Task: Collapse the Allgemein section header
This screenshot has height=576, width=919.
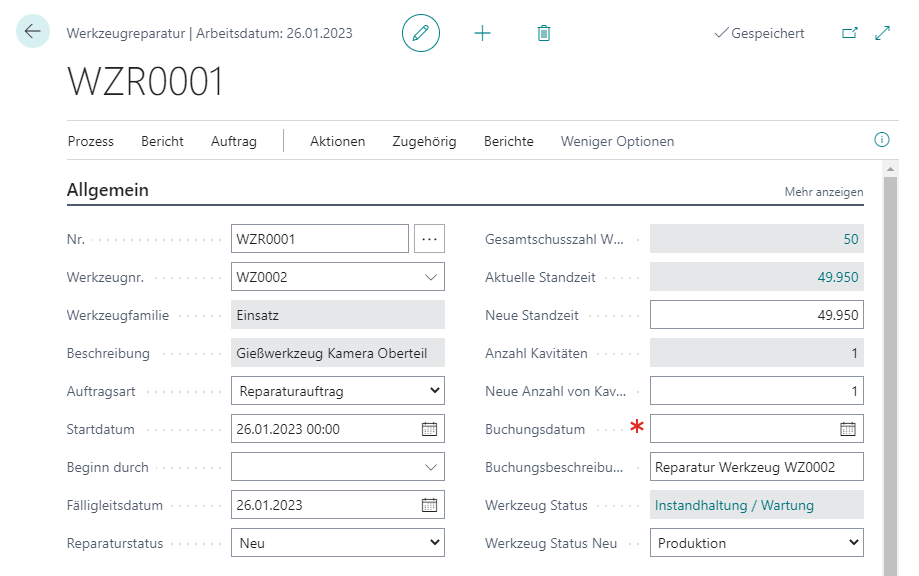Action: 108,190
